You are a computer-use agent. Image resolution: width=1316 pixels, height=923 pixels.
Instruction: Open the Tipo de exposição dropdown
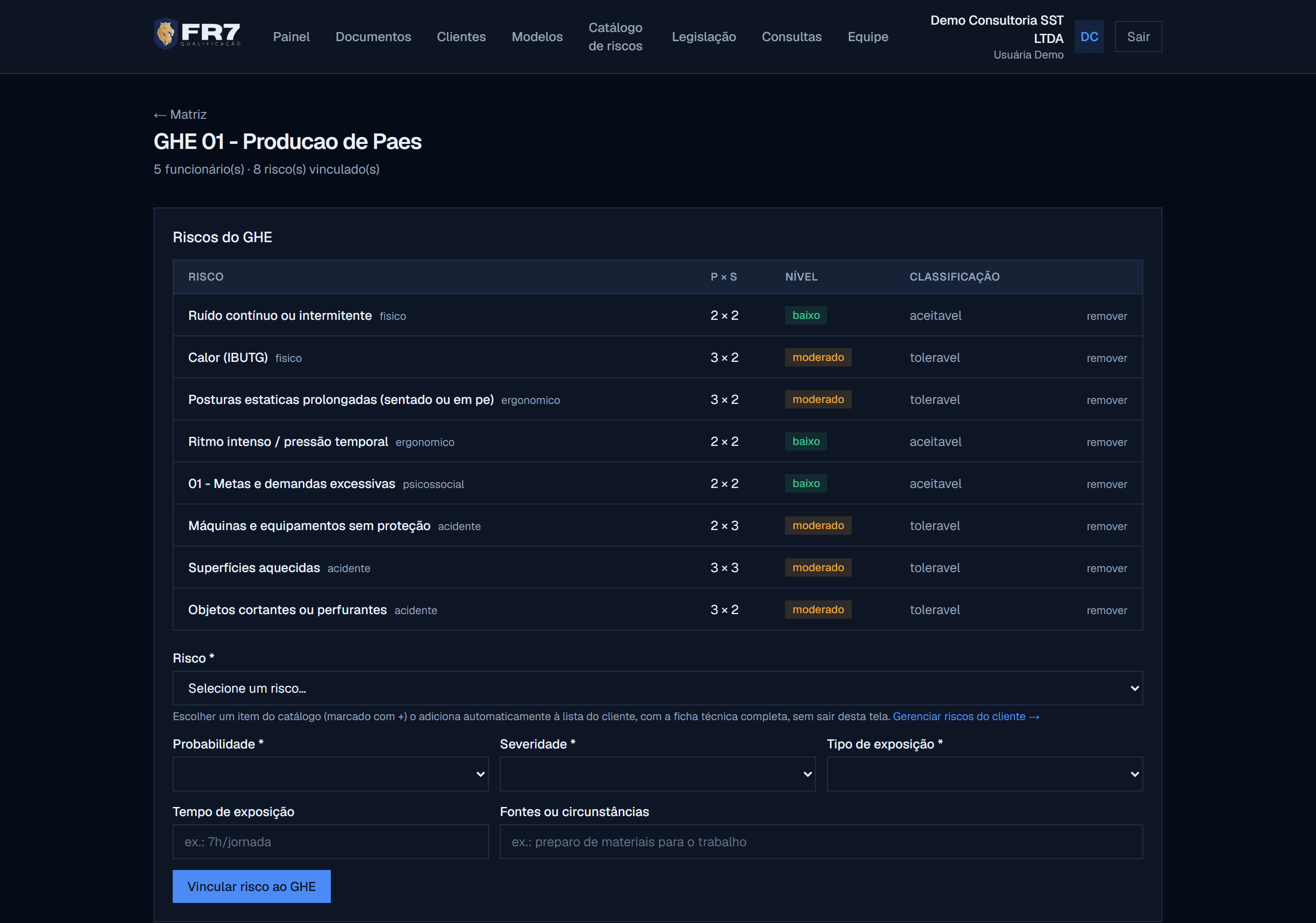coord(984,774)
